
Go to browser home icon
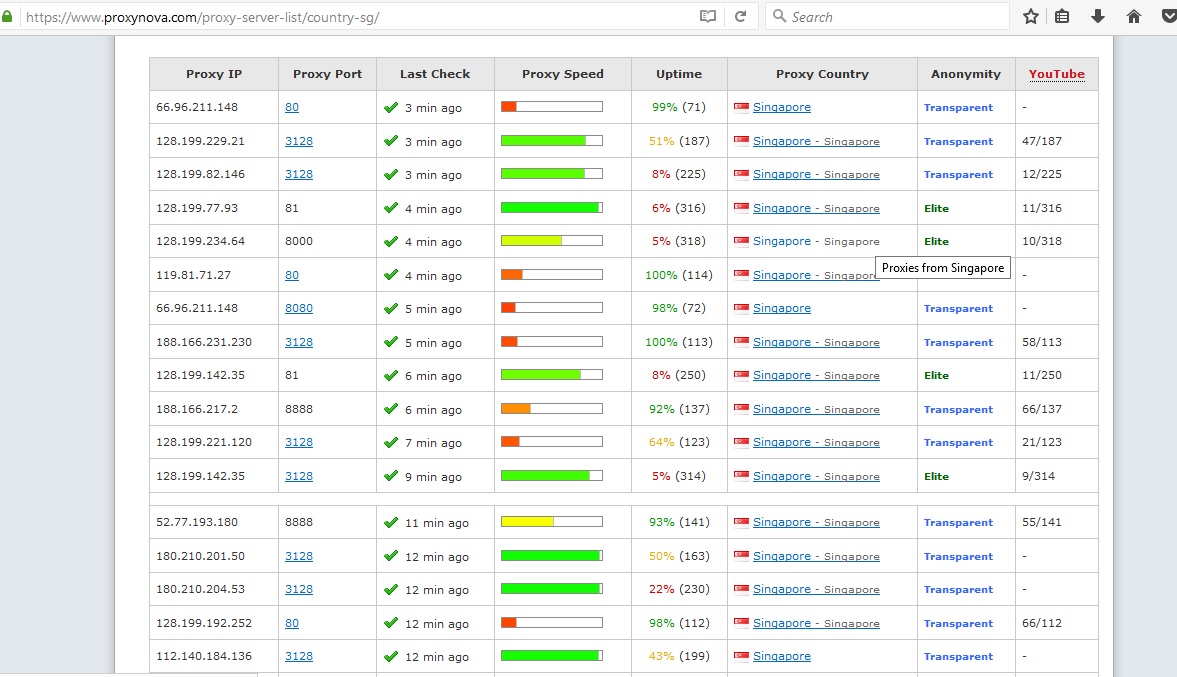1133,17
